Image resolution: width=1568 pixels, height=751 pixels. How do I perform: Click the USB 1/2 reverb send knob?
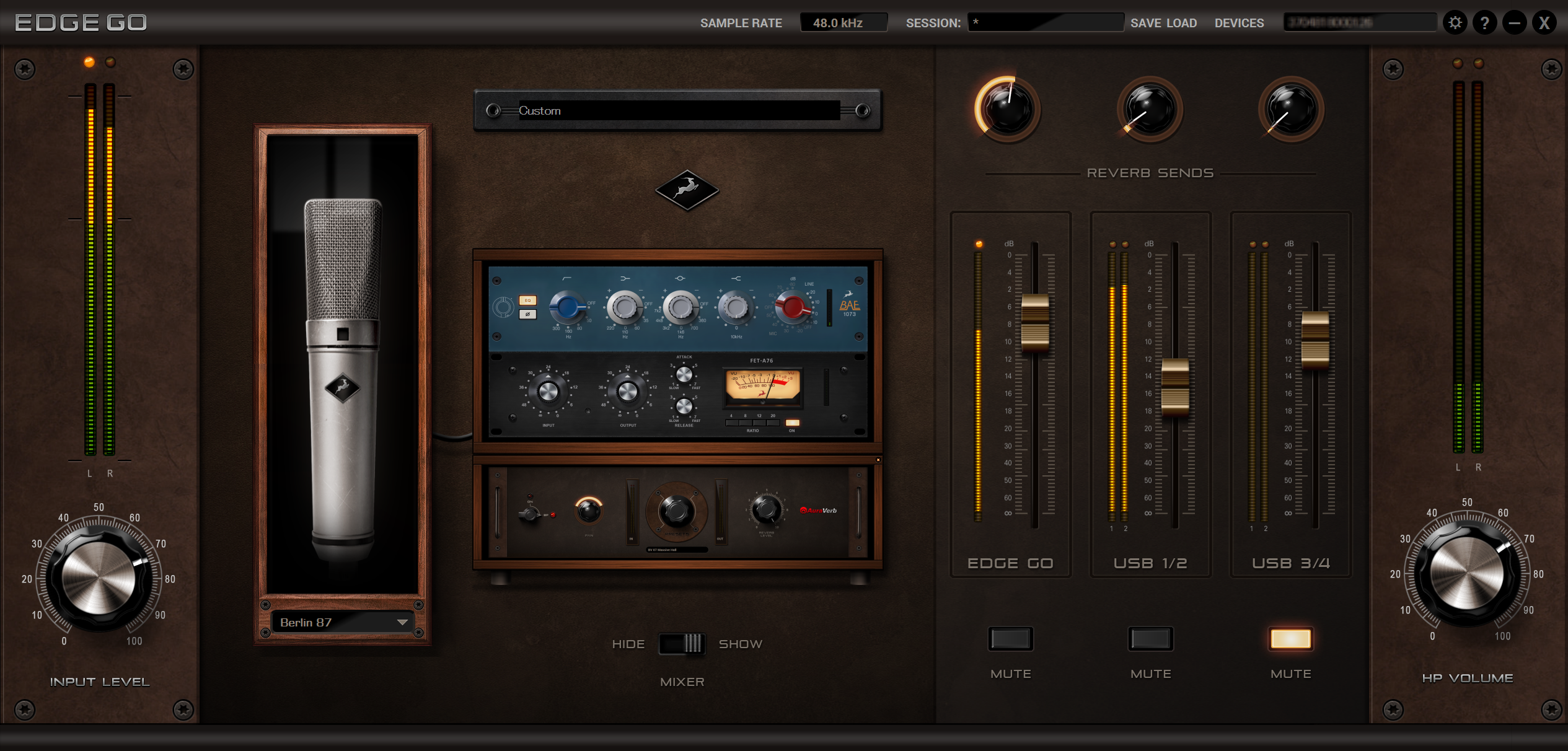point(1150,110)
